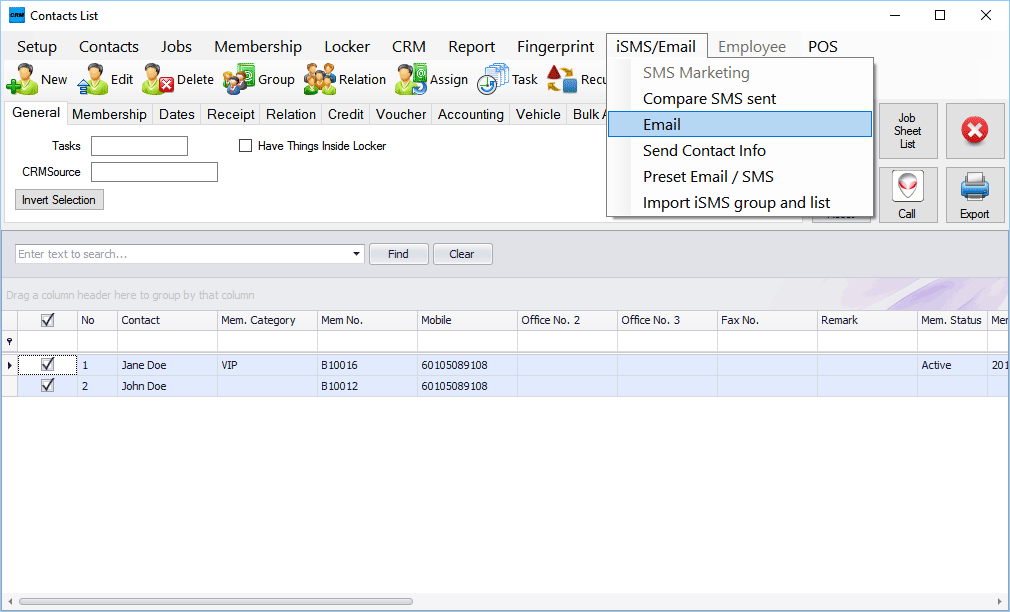The image size is (1010, 612).
Task: Click the Contact filter row cell
Action: (x=167, y=341)
